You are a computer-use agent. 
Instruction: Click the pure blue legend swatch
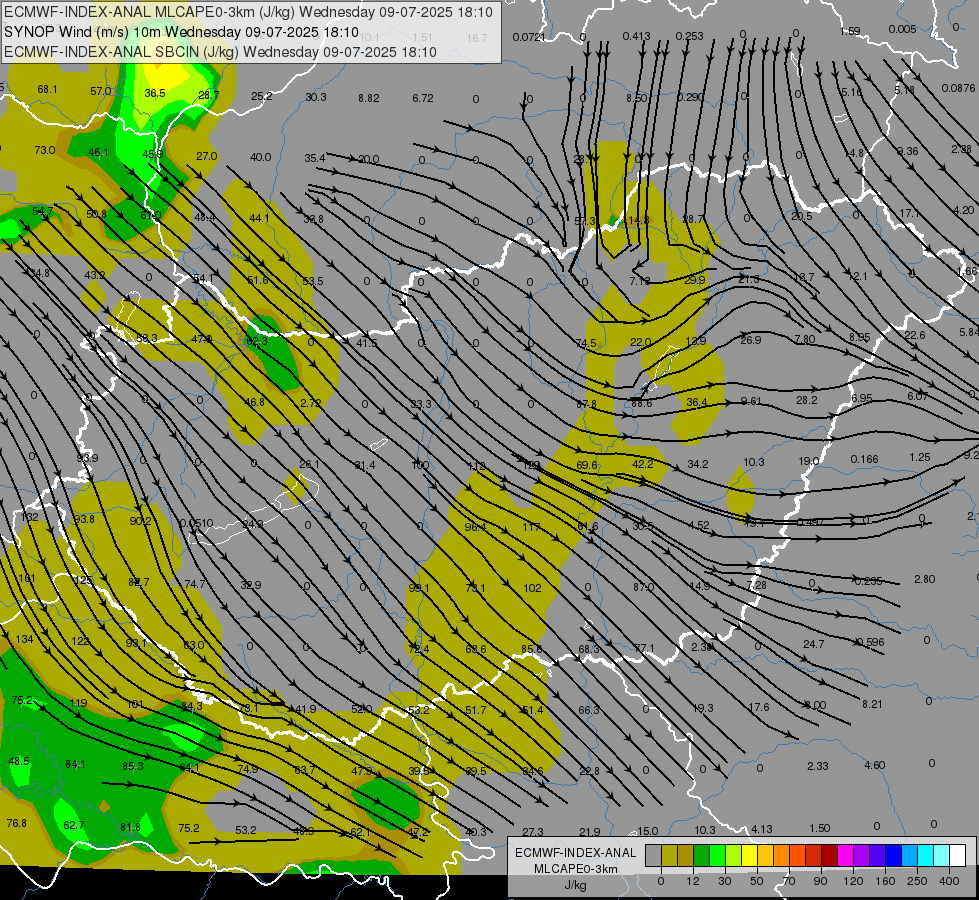[893, 855]
